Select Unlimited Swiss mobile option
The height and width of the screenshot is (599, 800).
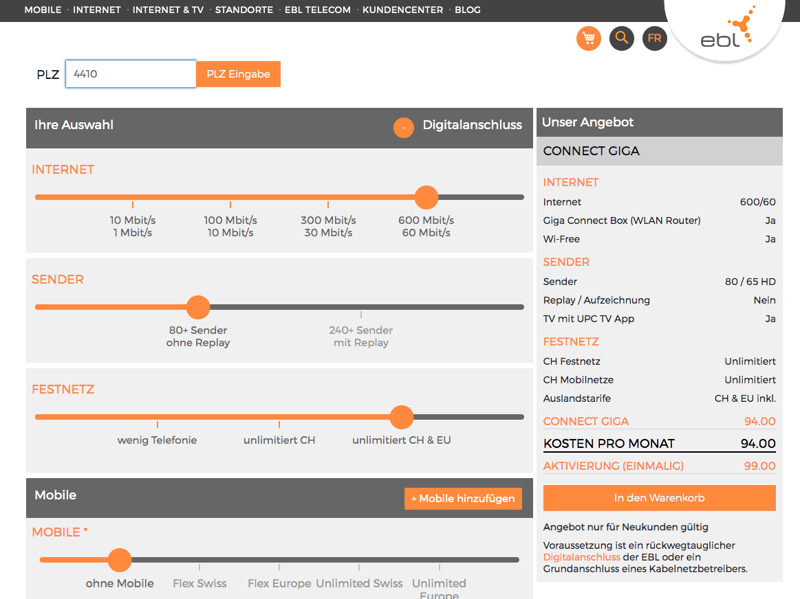pos(359,583)
